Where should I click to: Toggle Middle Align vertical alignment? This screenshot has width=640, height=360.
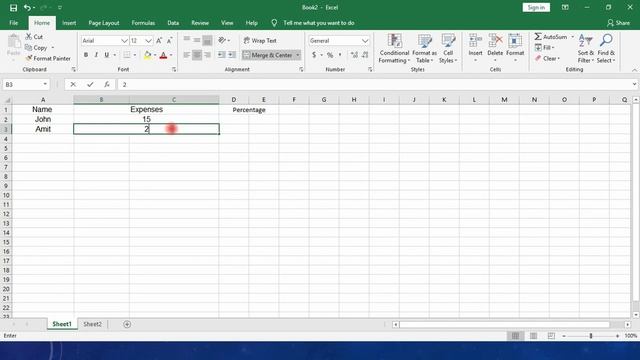click(197, 40)
